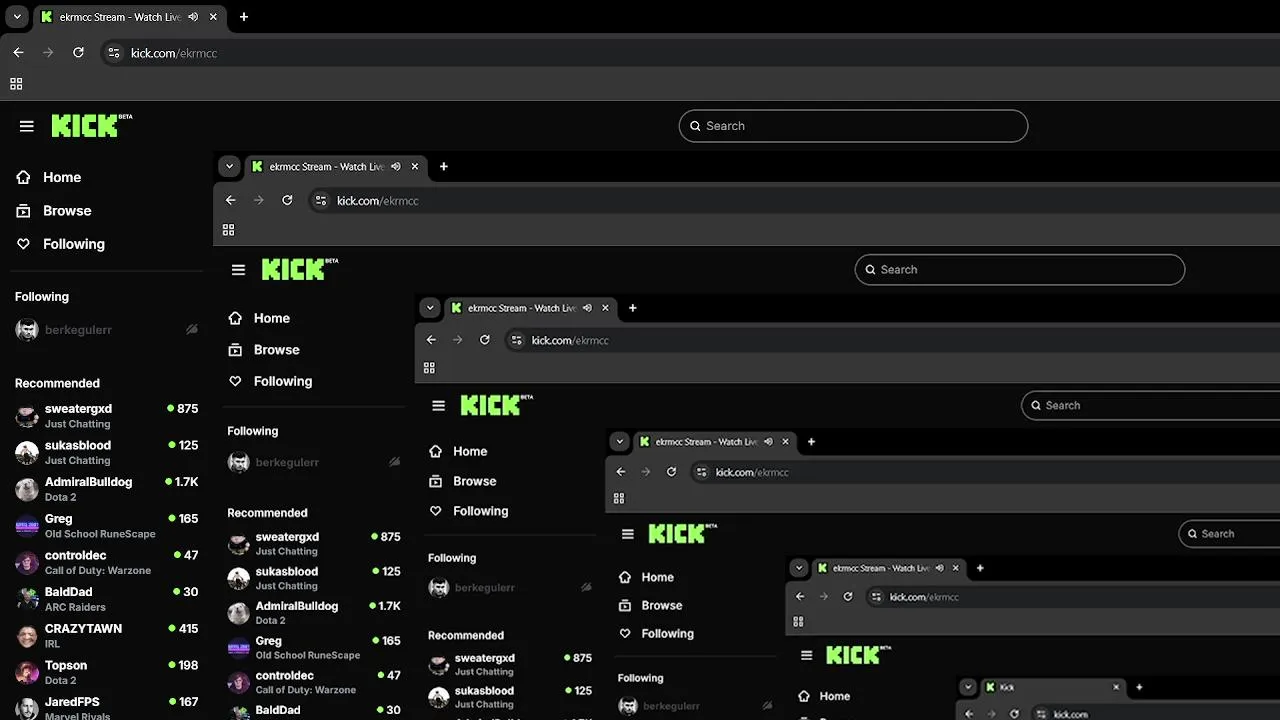The height and width of the screenshot is (720, 1280).
Task: Click the Search field in the second nested page
Action: tap(1020, 269)
